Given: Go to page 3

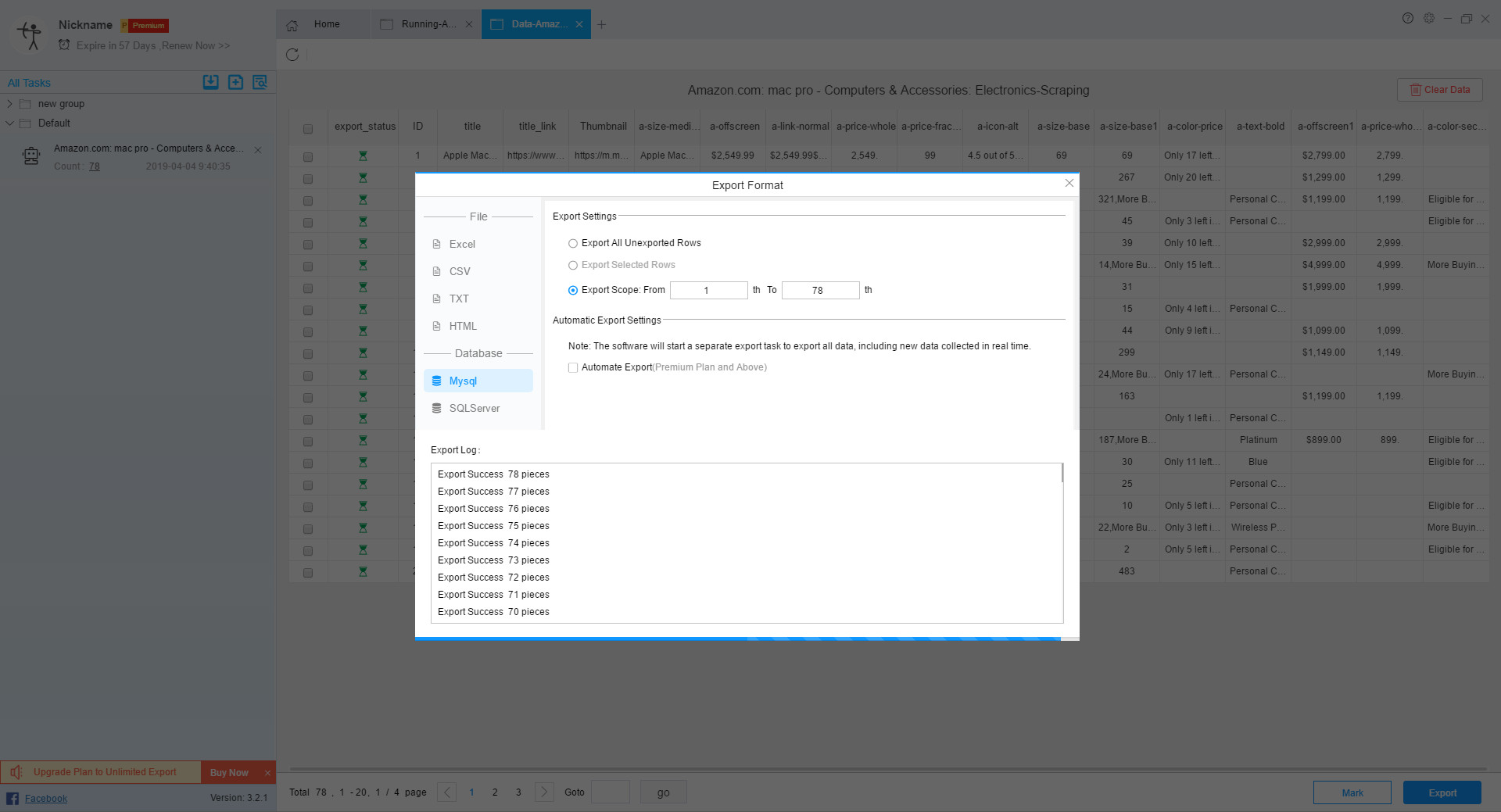Looking at the screenshot, I should point(518,792).
